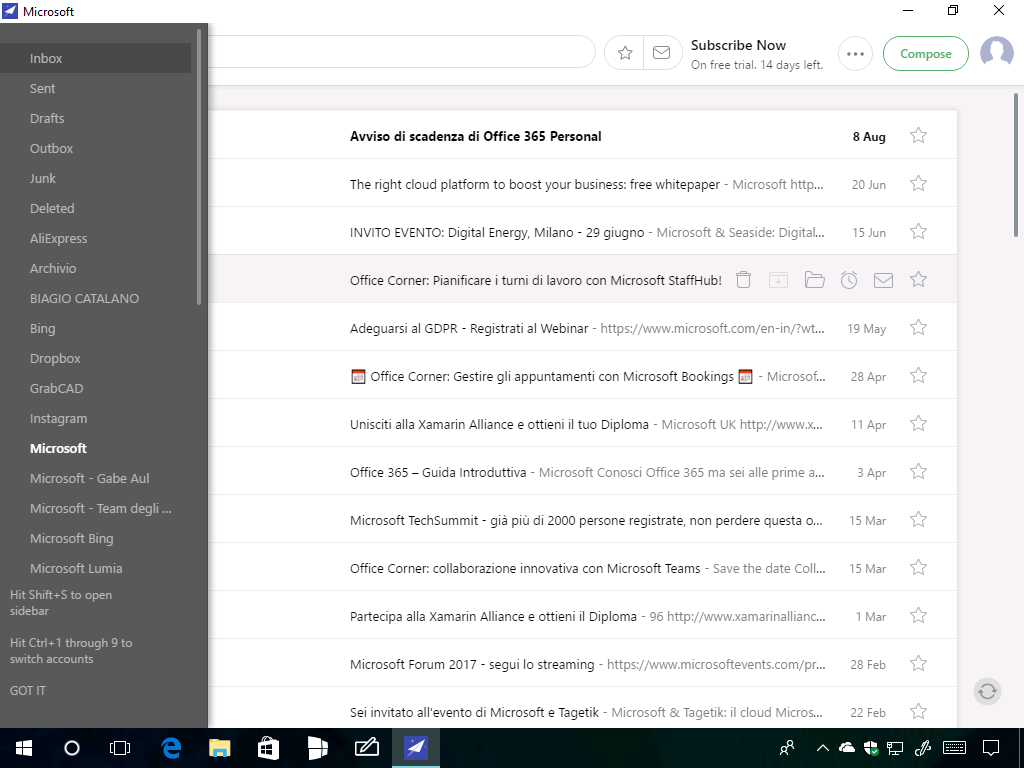
Task: Select the BIAGIO CATALANO folder
Action: [x=95, y=298]
